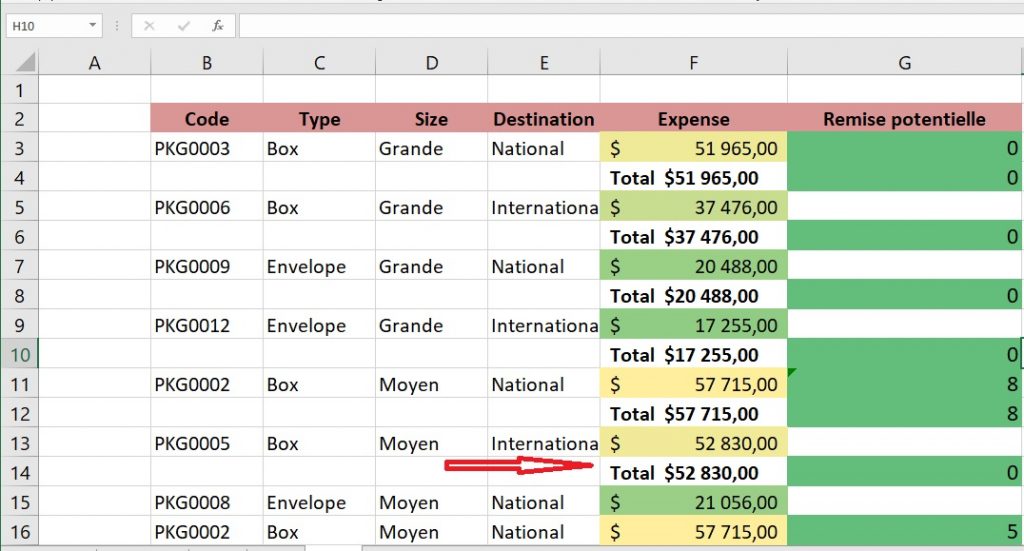Select the column G header
This screenshot has height=551, width=1024.
point(904,63)
